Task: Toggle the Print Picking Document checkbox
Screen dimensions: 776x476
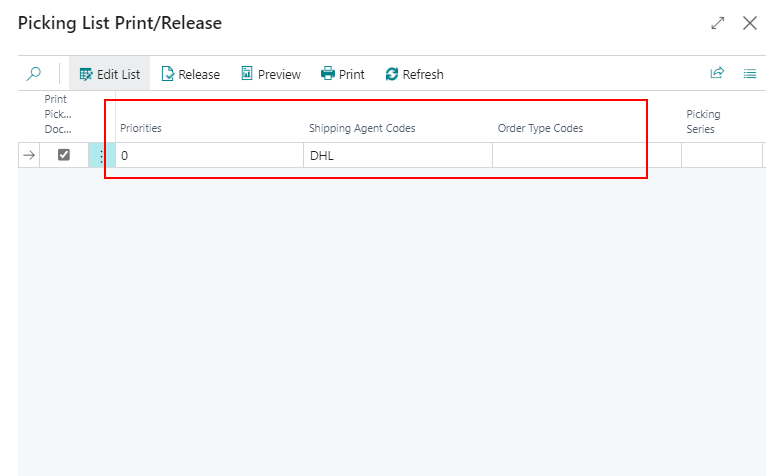Action: [64, 155]
